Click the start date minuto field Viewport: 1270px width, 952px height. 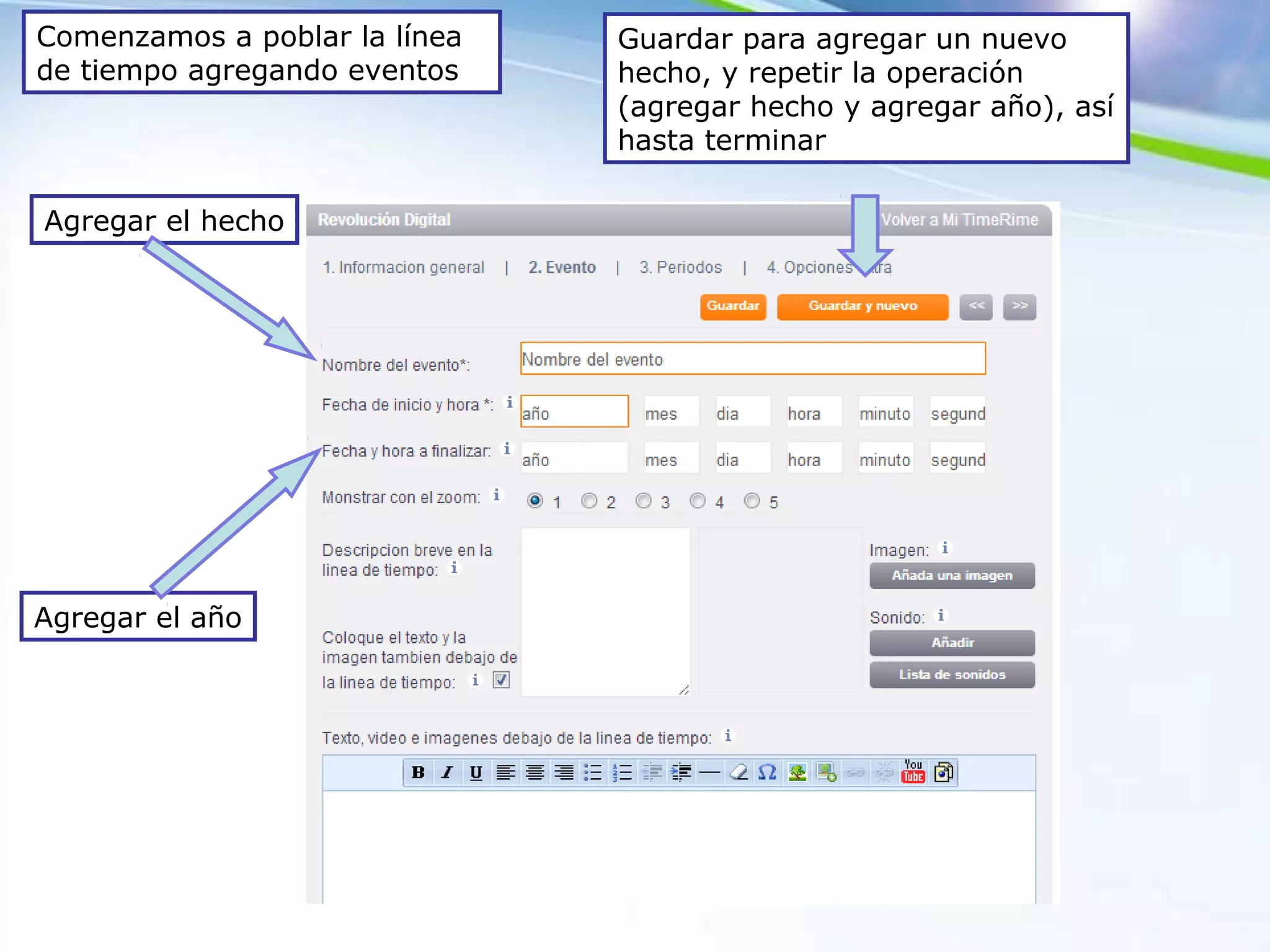(x=886, y=412)
